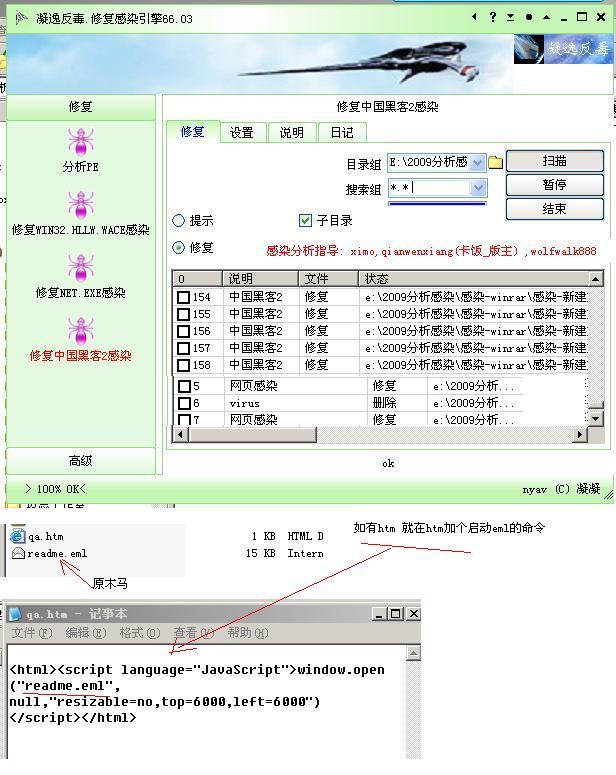Select the 提示 radio button
616x775 pixels.
178,220
